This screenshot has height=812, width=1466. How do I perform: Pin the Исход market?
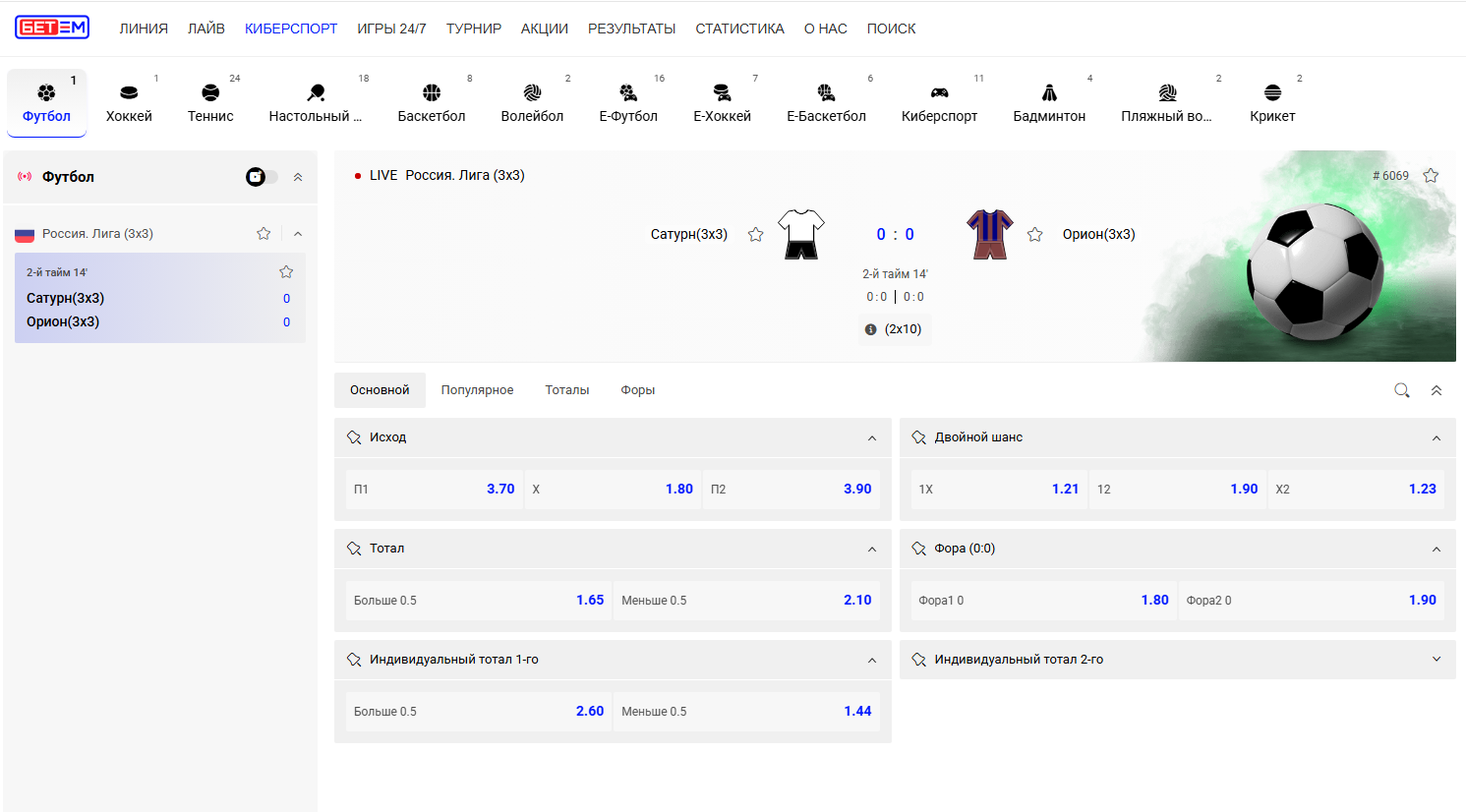tap(354, 437)
